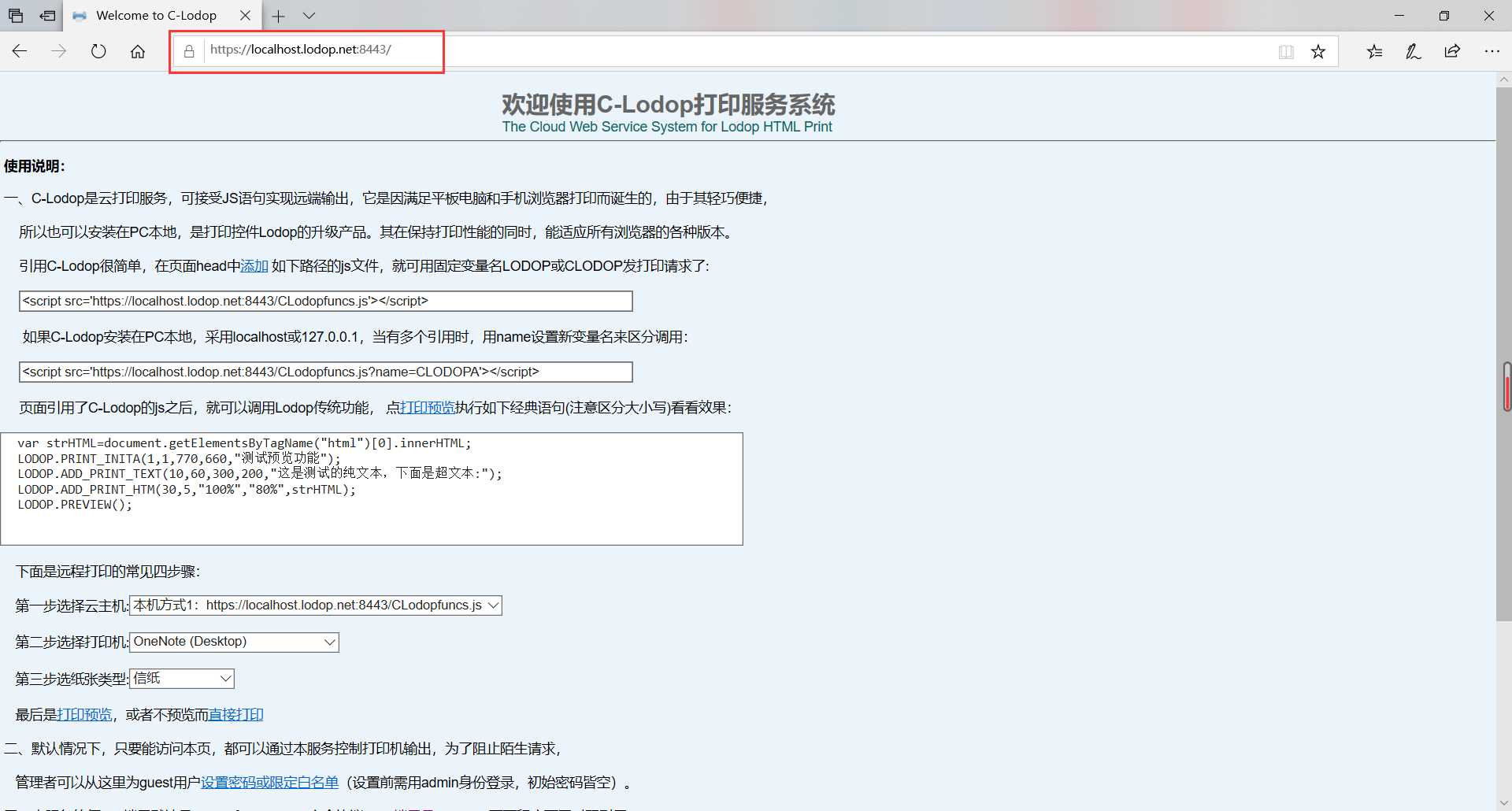
Task: Click the name=CLODOPA script text box
Action: 325,372
